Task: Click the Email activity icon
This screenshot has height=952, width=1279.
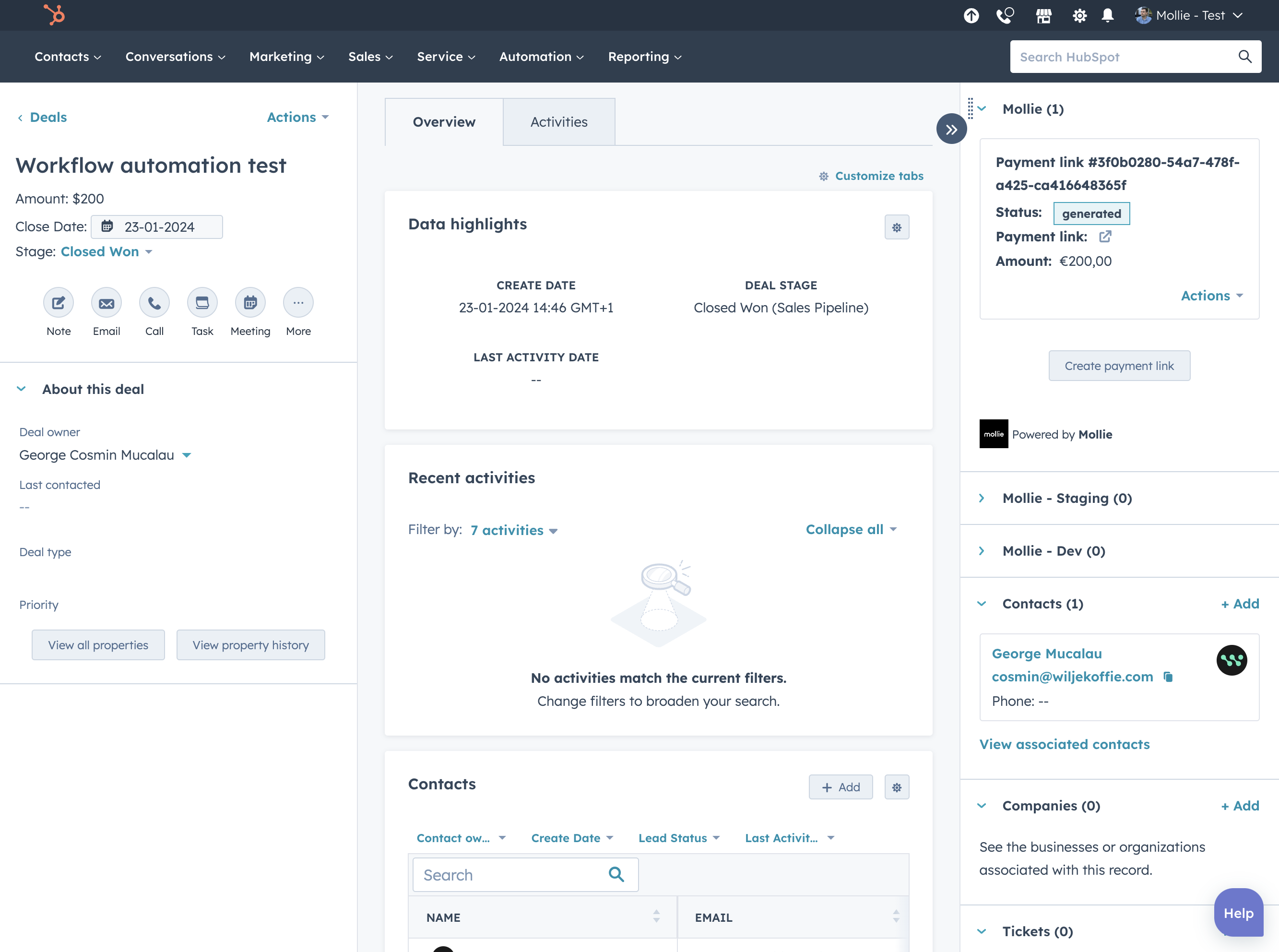Action: 107,303
